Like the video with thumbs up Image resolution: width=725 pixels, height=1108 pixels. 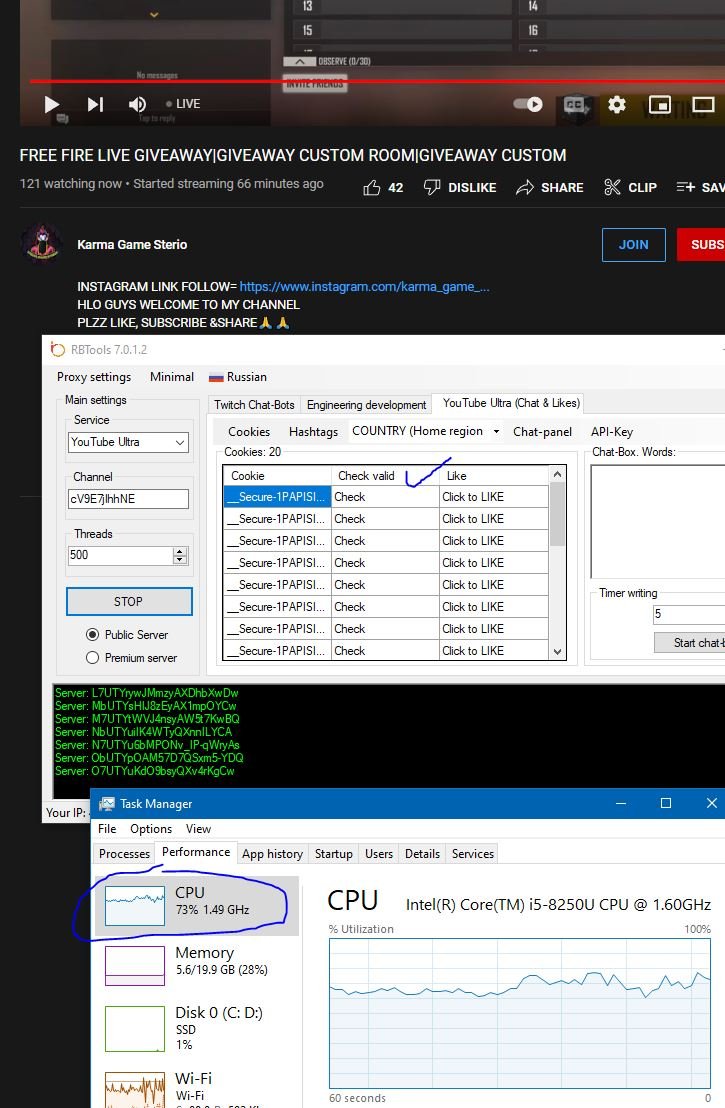click(372, 187)
